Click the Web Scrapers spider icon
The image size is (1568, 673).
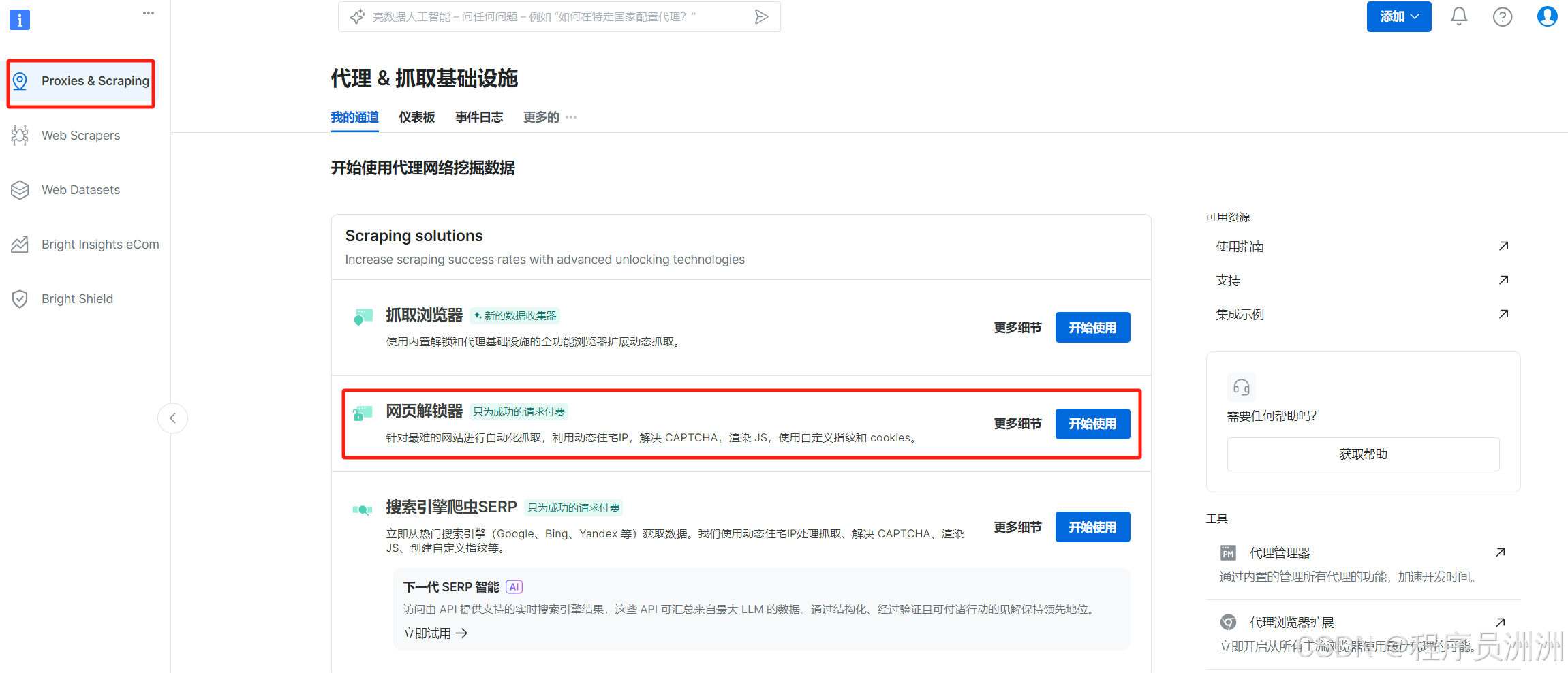[x=20, y=136]
